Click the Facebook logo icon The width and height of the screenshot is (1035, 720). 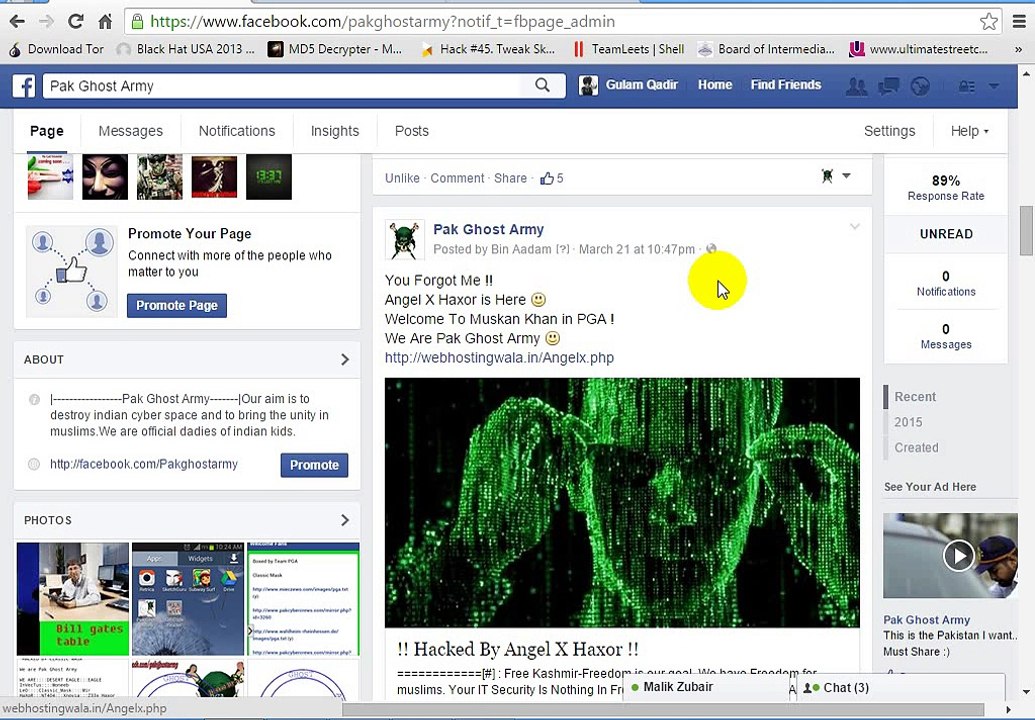[24, 86]
